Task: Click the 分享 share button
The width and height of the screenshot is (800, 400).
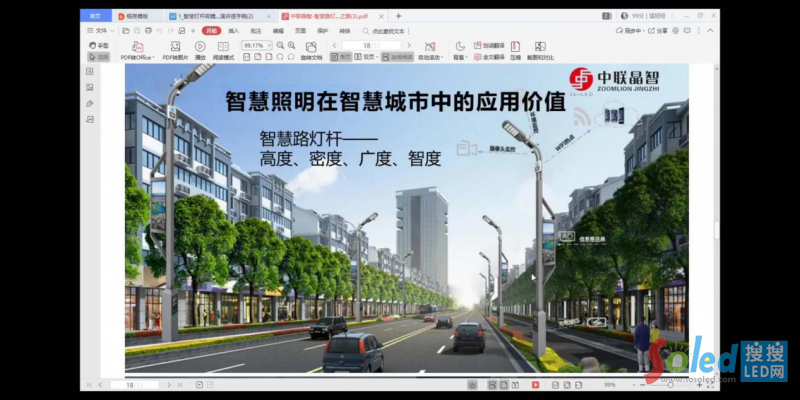Action: click(661, 31)
